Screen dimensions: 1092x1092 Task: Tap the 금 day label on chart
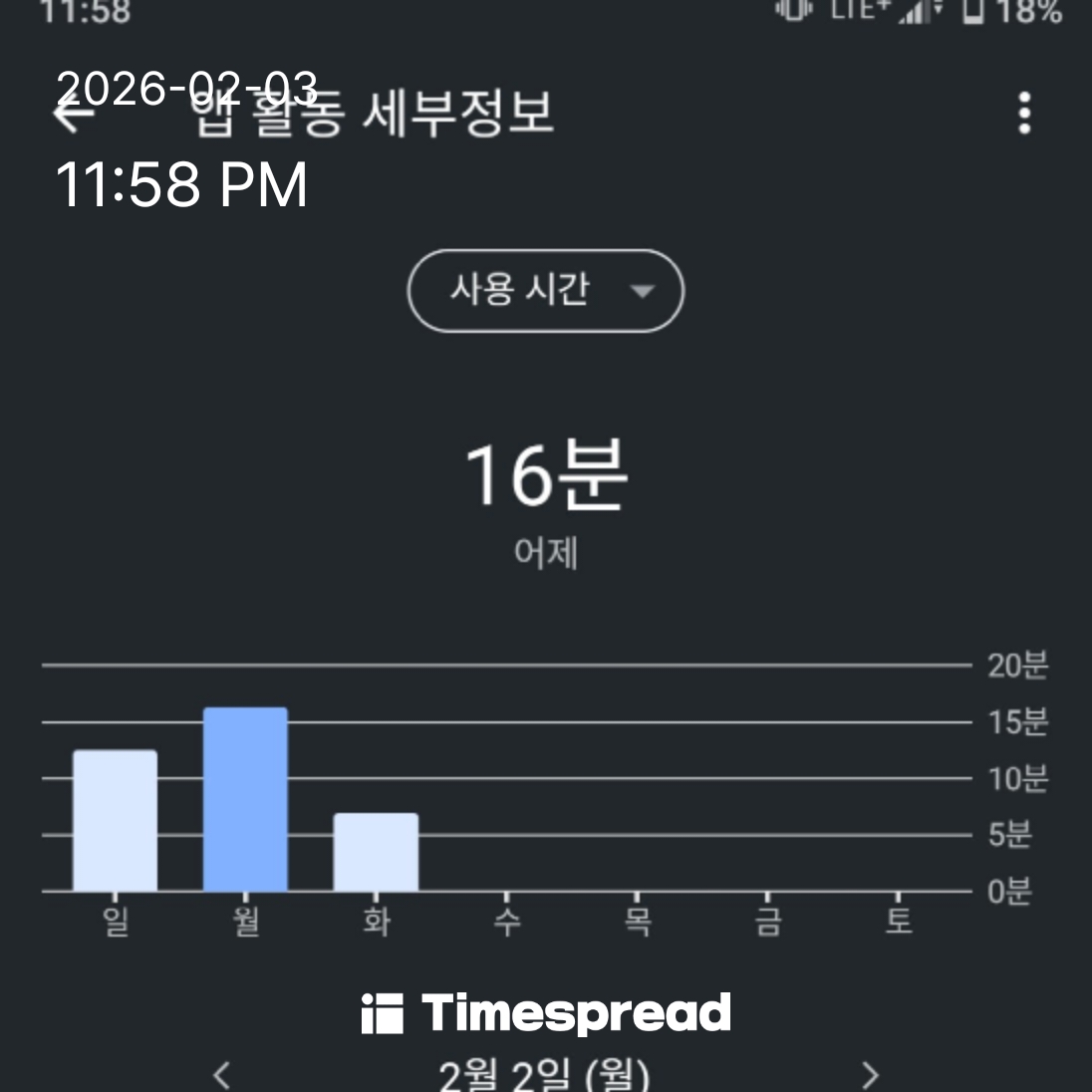tap(768, 920)
